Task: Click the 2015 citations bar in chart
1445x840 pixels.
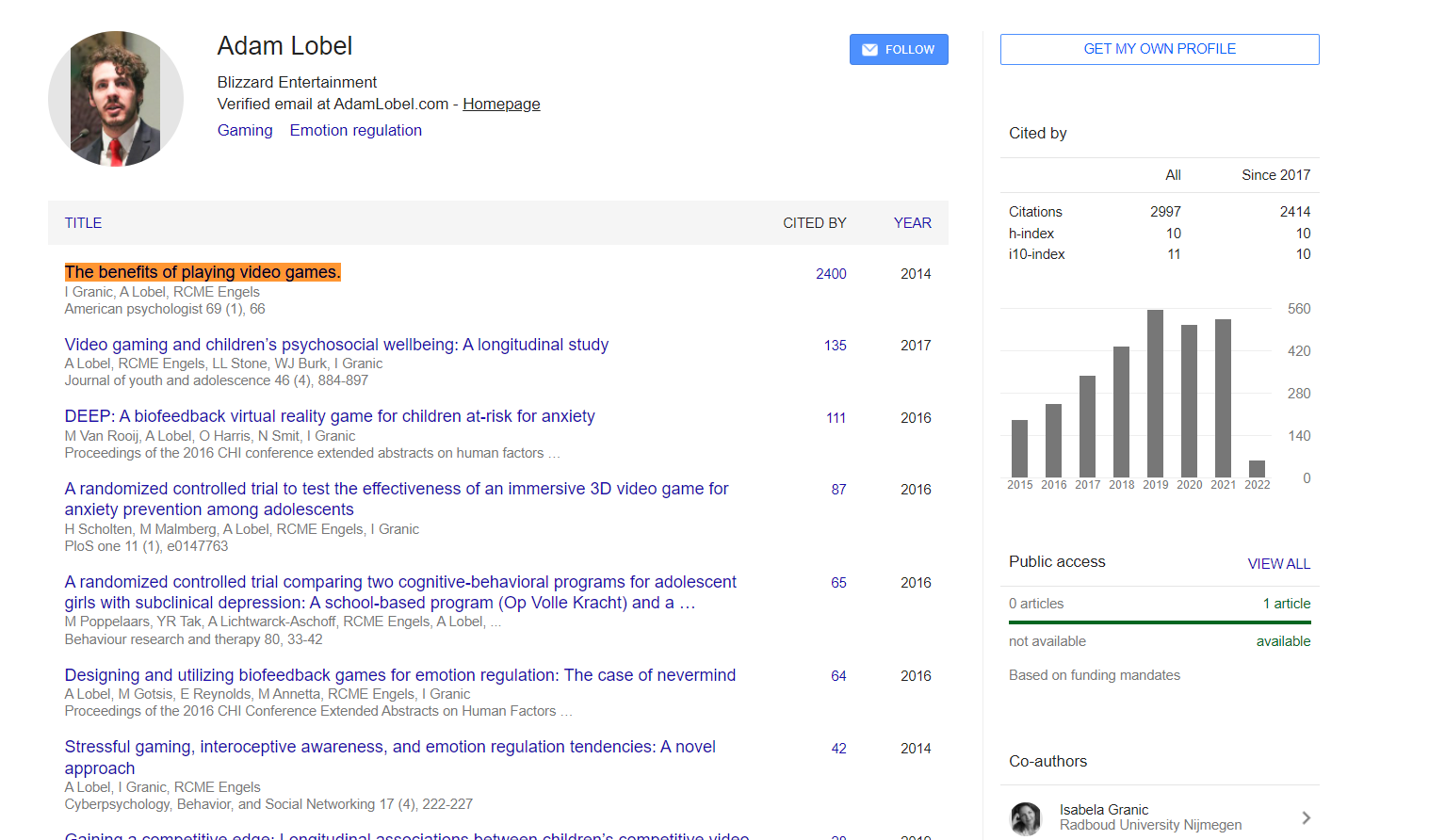Action: pyautogui.click(x=1019, y=449)
